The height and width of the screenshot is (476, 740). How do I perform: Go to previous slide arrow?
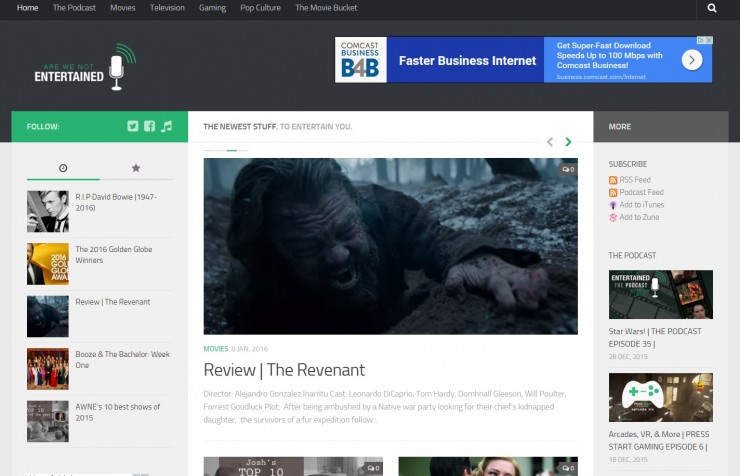tap(550, 142)
